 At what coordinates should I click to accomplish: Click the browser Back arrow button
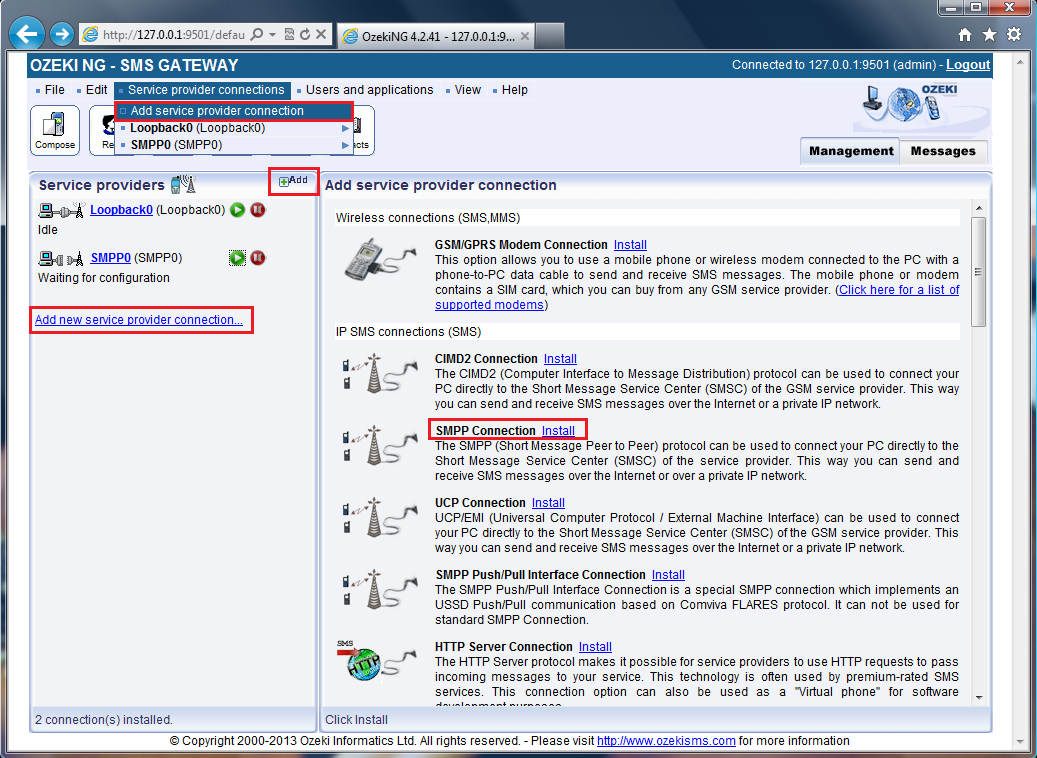(x=27, y=34)
